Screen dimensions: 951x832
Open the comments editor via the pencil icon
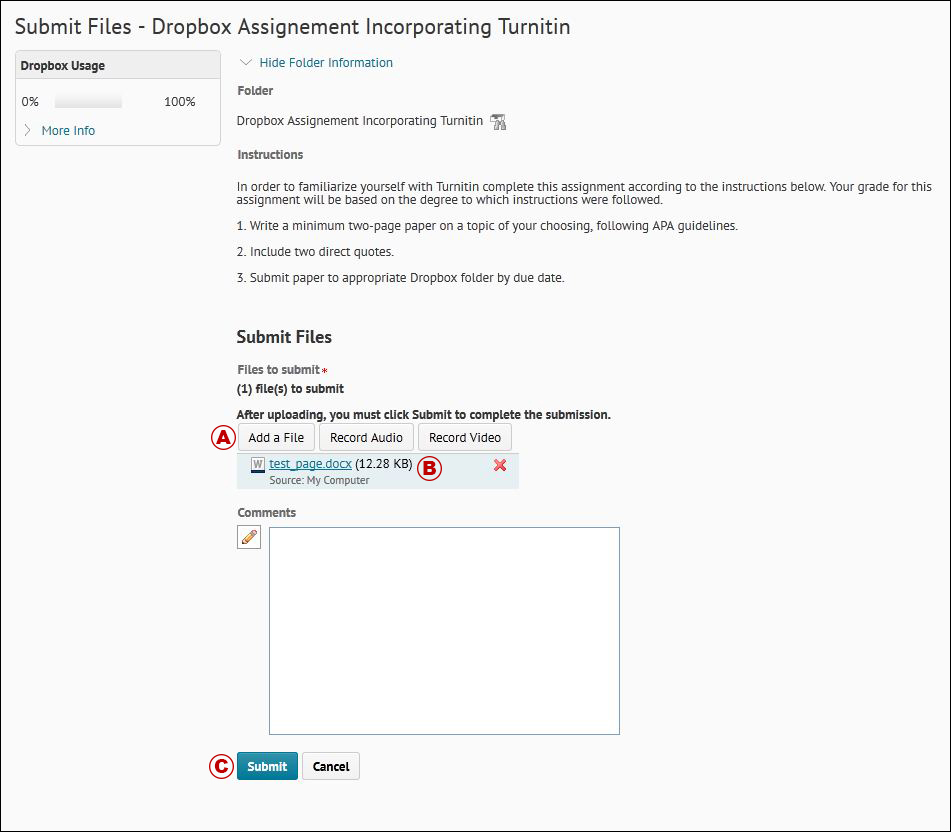point(248,537)
